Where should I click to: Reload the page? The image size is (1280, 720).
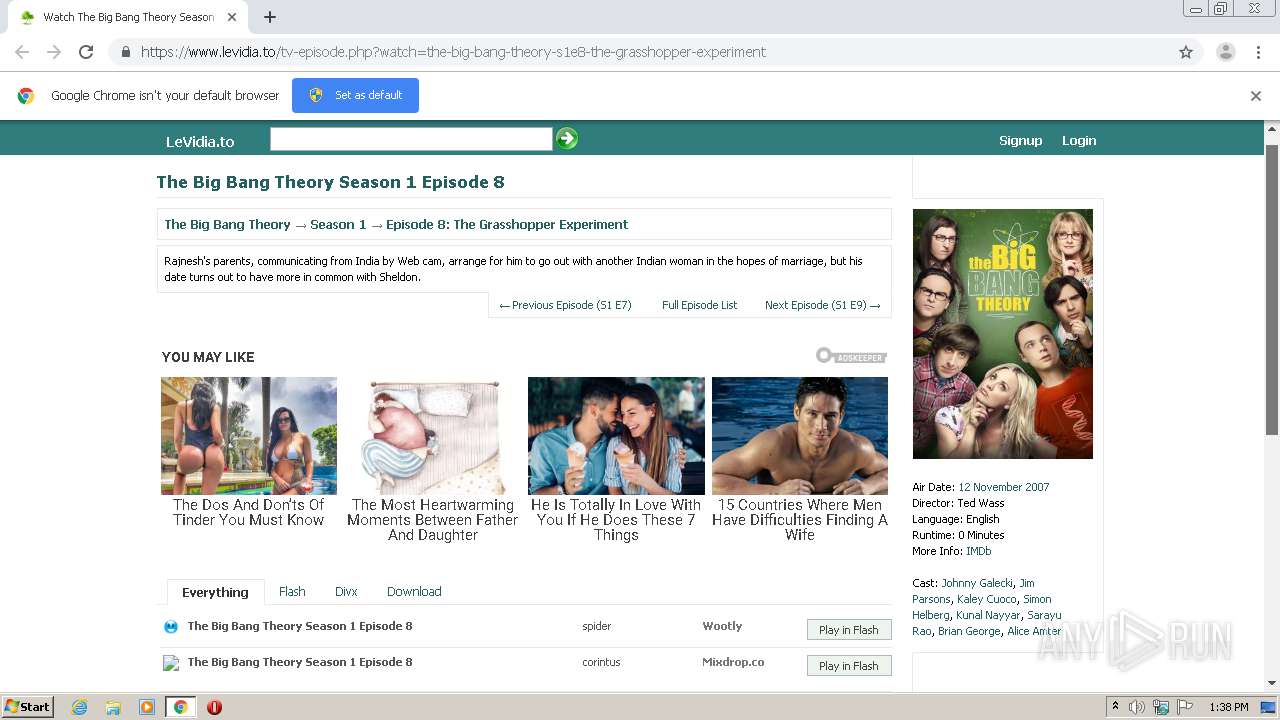click(x=86, y=52)
